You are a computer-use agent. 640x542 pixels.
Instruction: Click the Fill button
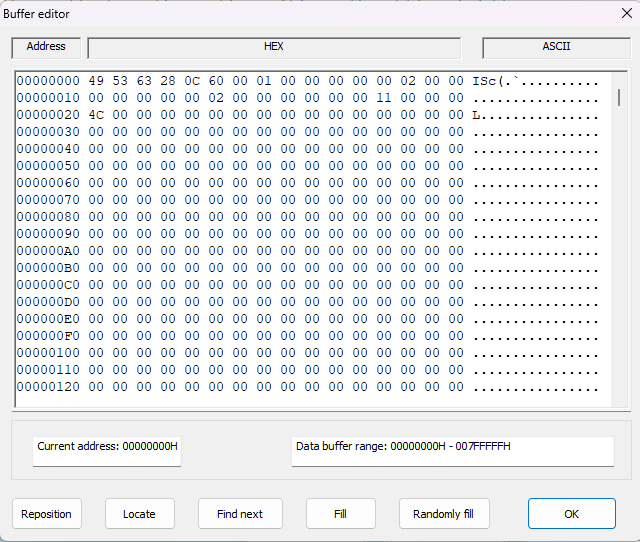coord(340,513)
